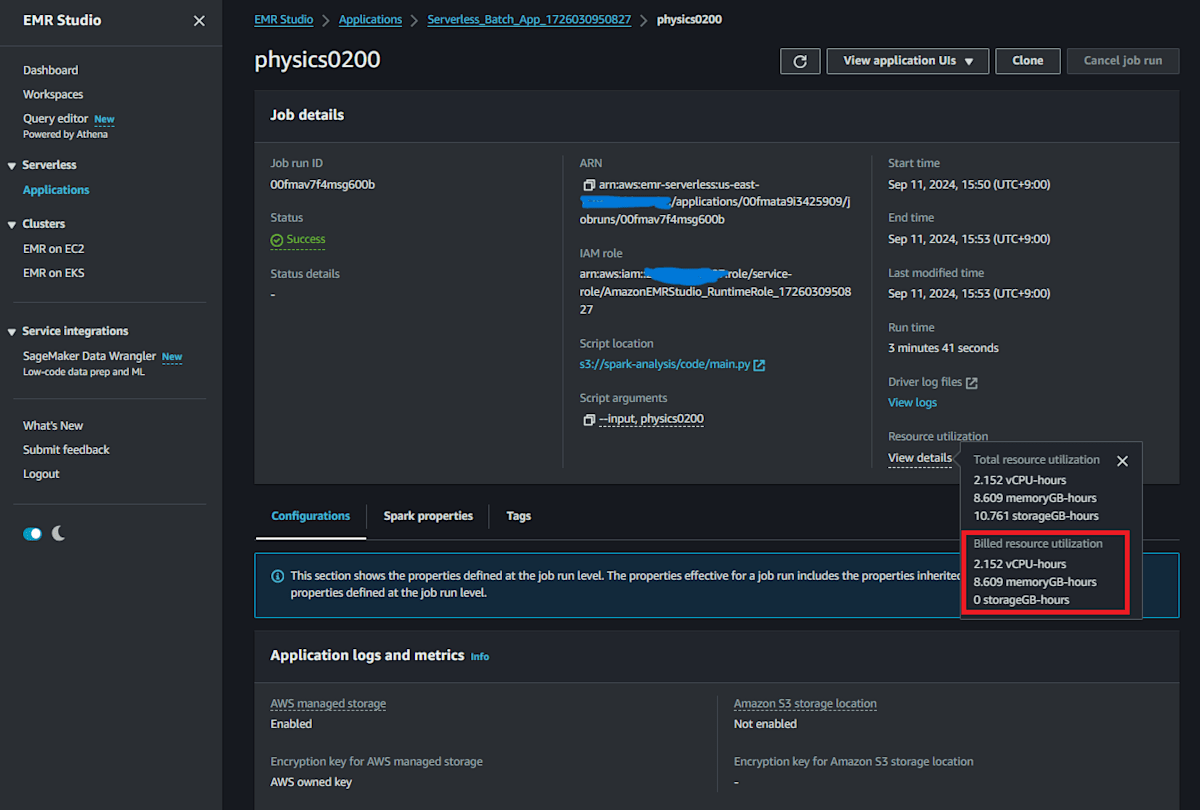1200x810 pixels.
Task: Click Submit feedback link
Action: [x=67, y=450]
